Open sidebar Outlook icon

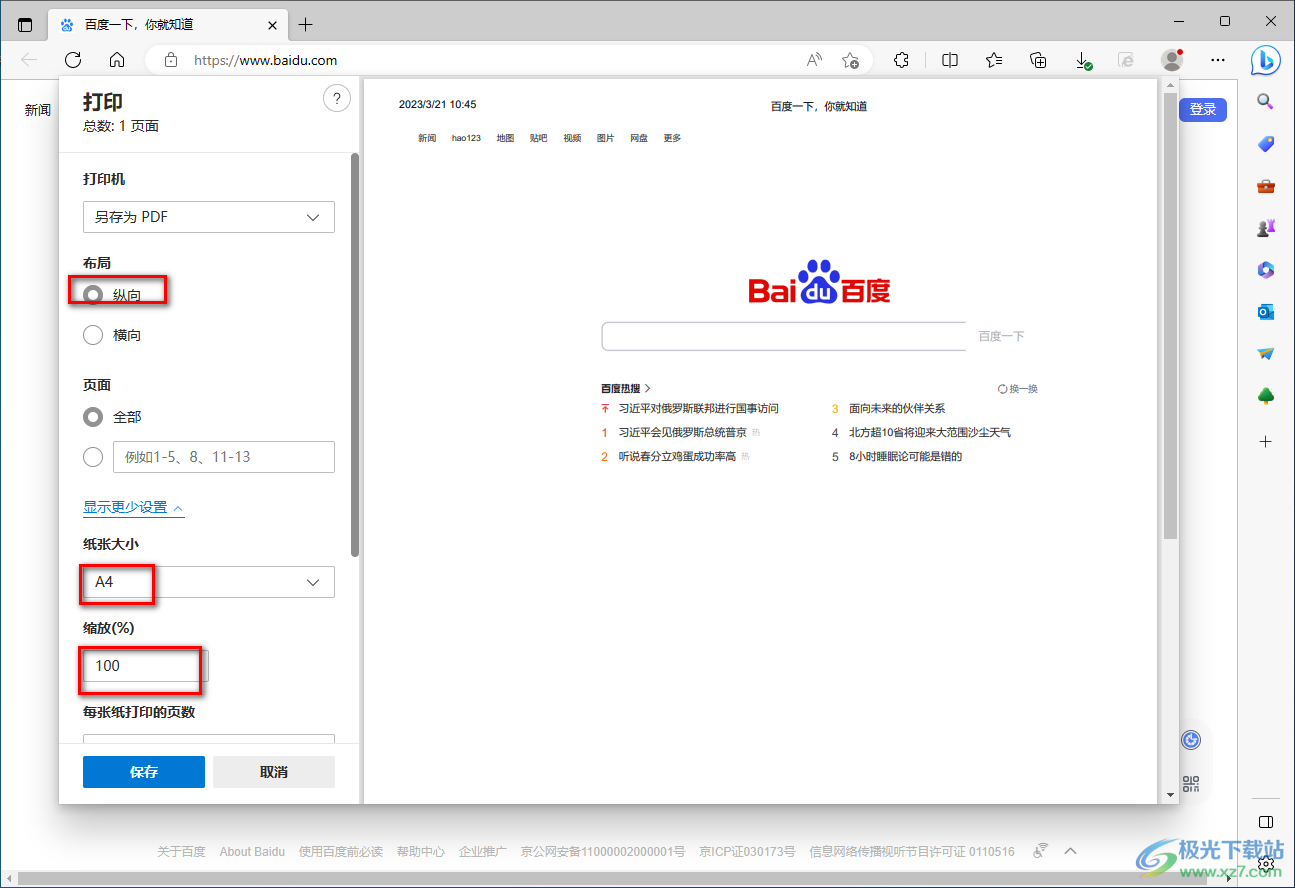click(1265, 312)
